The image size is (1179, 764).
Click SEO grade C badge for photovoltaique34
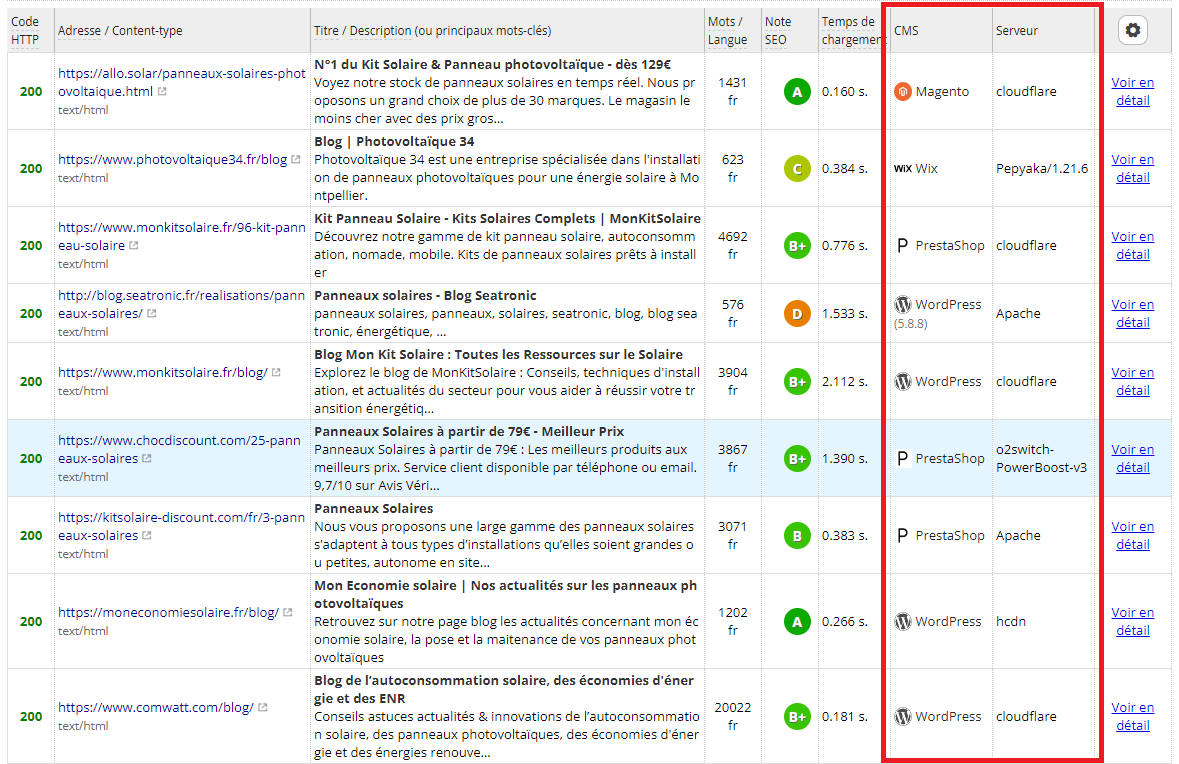[x=797, y=168]
